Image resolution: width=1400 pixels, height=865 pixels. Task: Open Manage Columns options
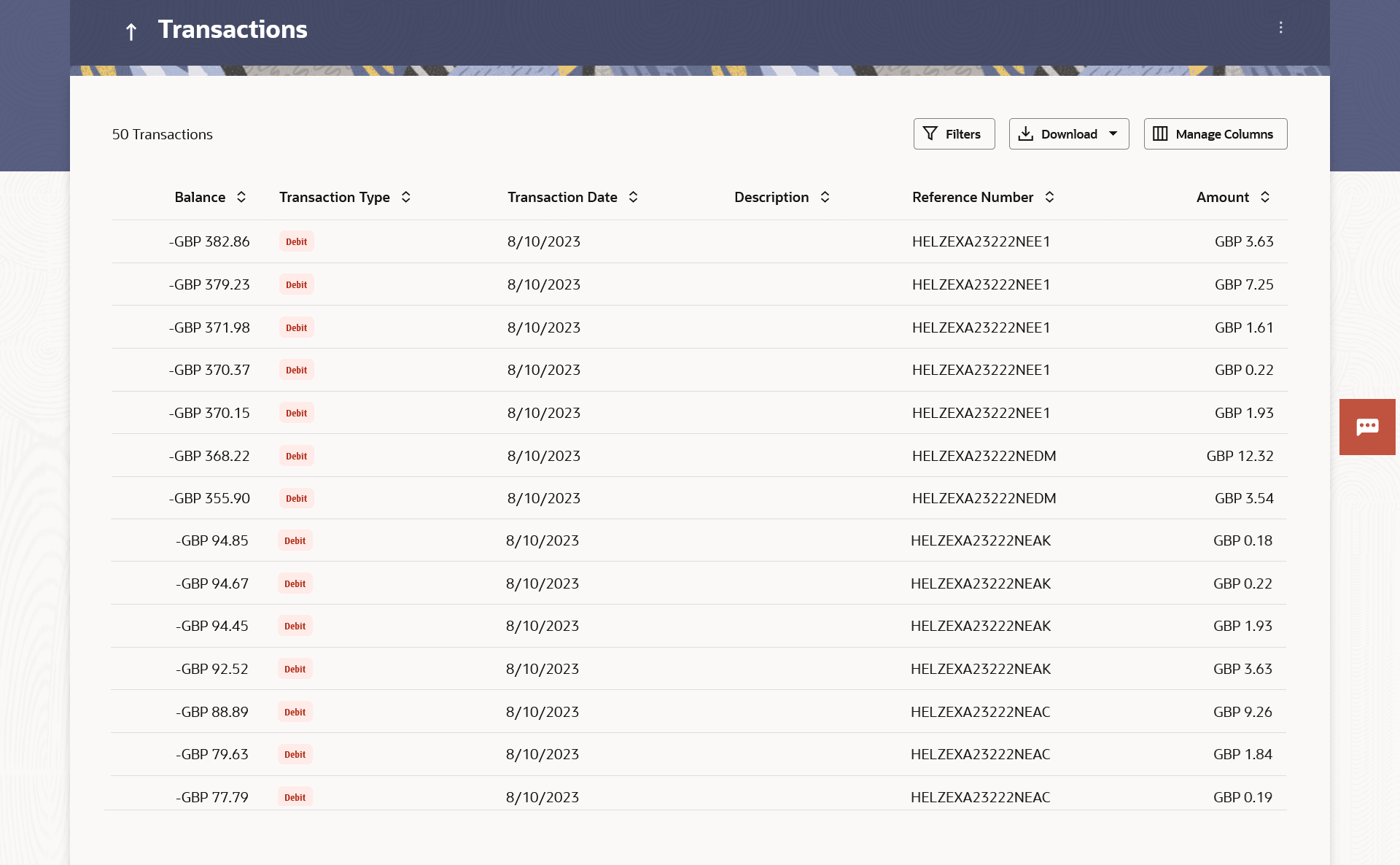click(x=1215, y=134)
